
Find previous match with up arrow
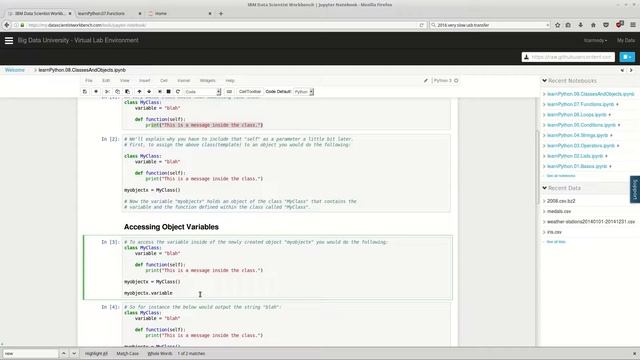(x=63, y=353)
